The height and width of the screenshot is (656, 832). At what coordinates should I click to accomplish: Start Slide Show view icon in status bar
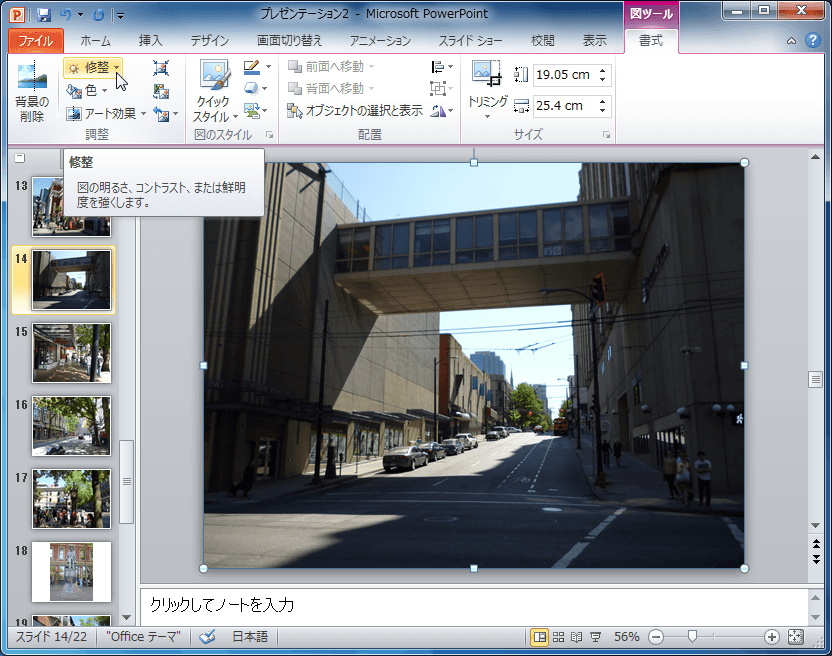pyautogui.click(x=595, y=637)
